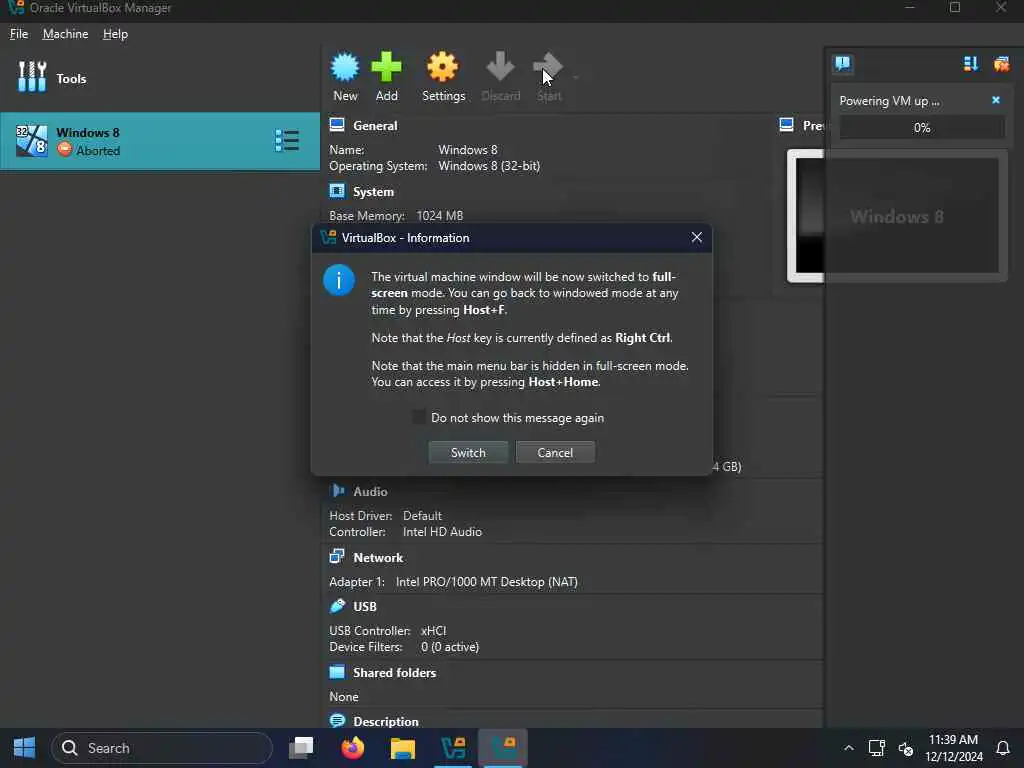Check Do not show this message again
Screen dimensions: 1024x768
tap(419, 417)
